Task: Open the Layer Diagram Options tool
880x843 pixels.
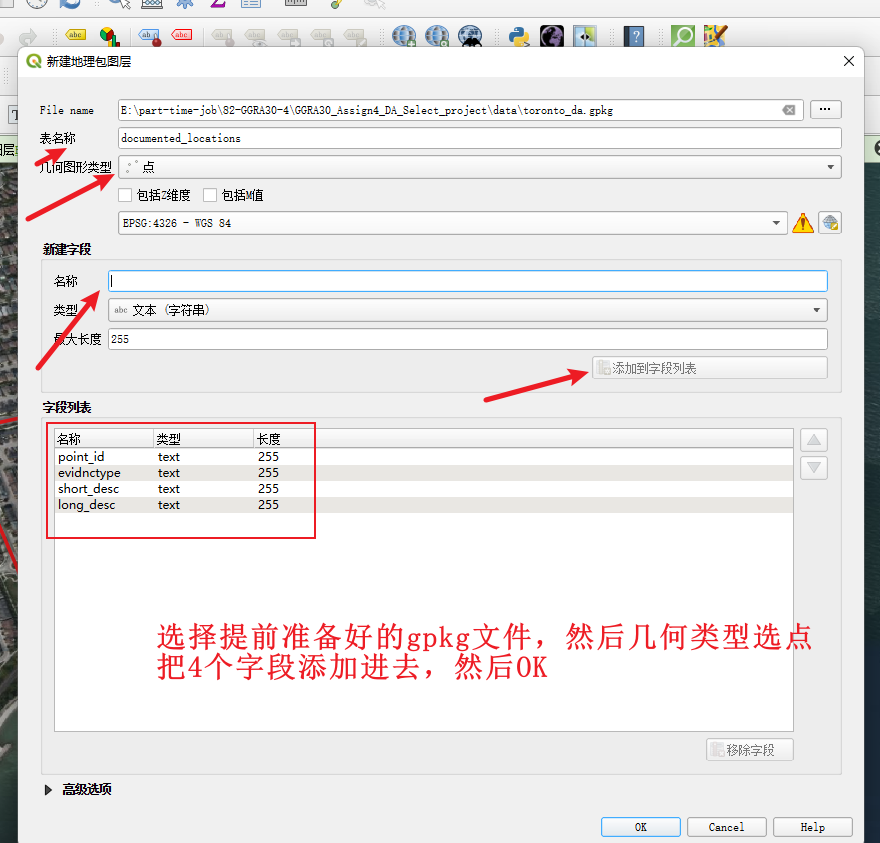Action: (x=109, y=36)
